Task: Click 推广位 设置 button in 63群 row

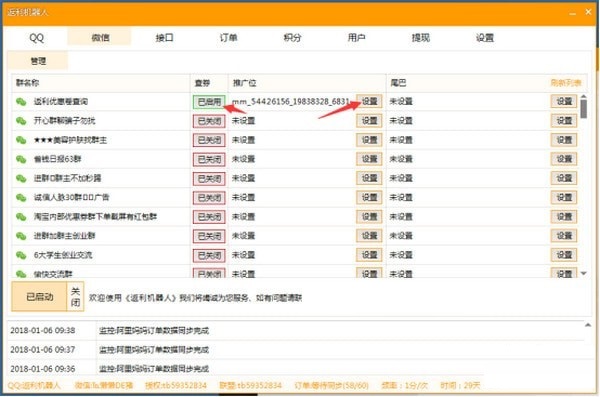Action: pos(369,159)
